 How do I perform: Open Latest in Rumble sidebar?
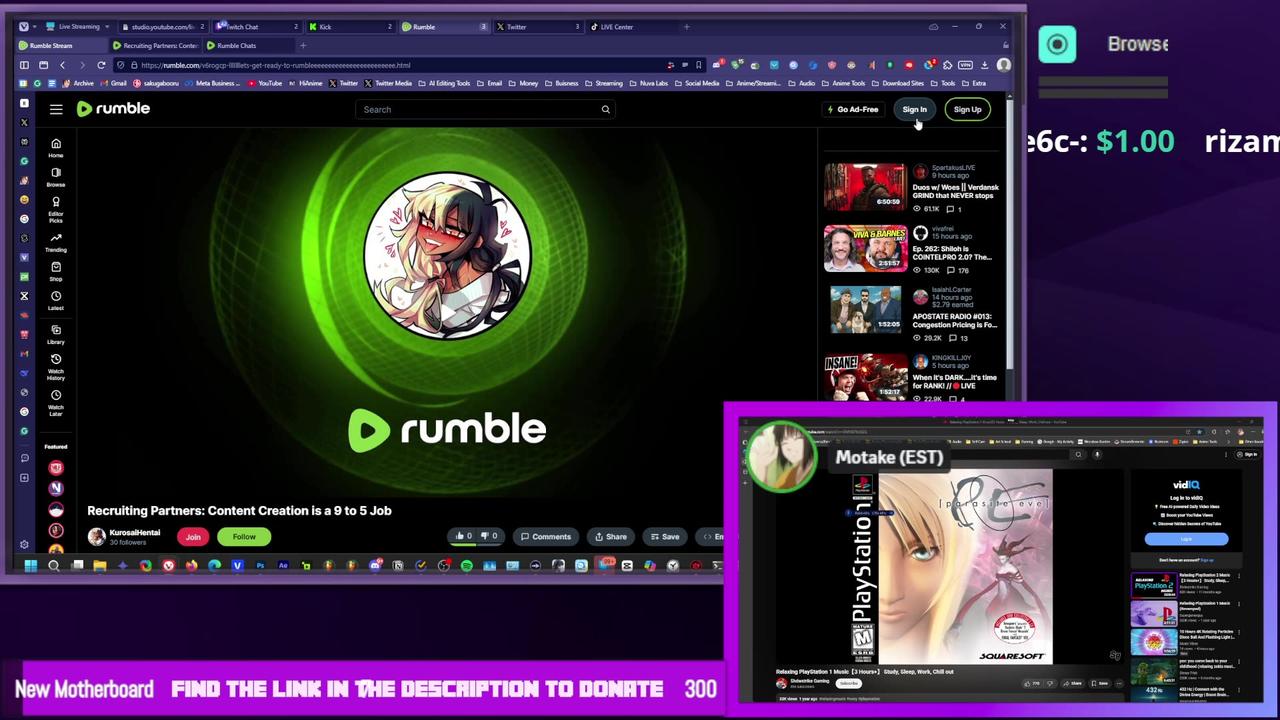[x=56, y=300]
